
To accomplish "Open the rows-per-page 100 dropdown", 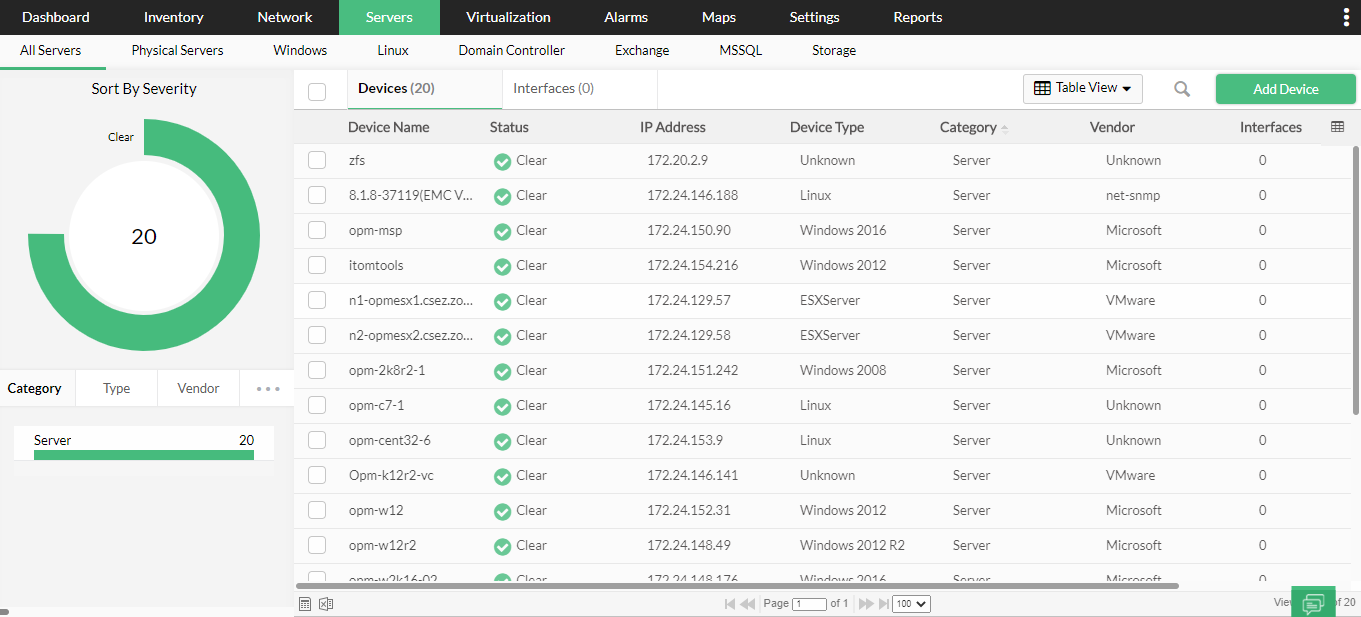I will [911, 604].
